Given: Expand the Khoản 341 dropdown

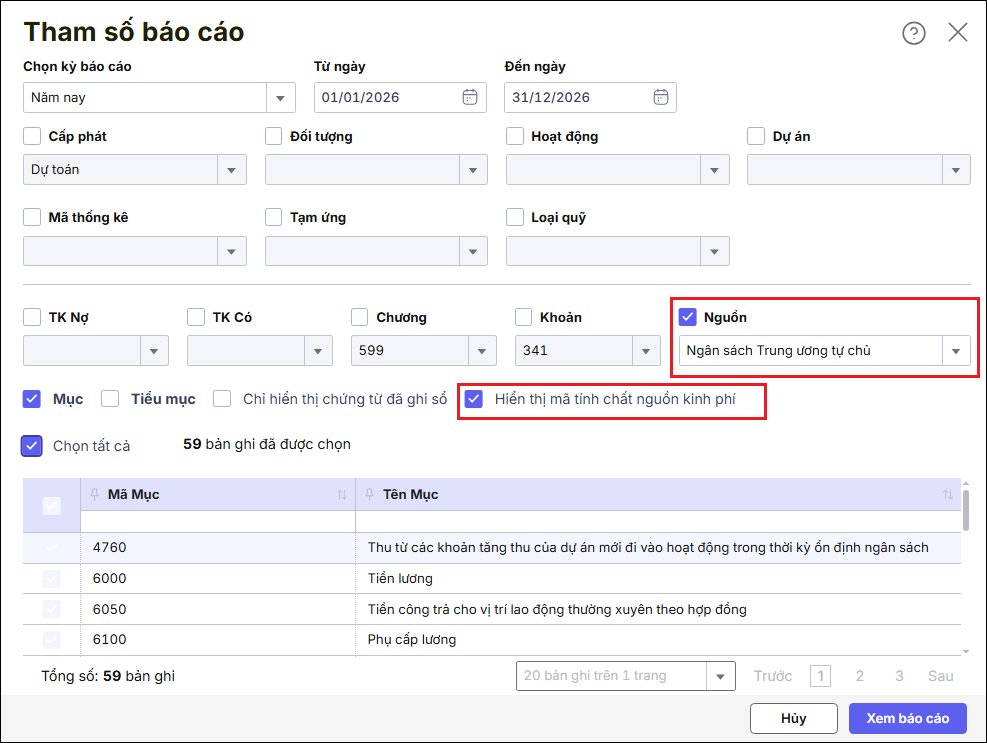Looking at the screenshot, I should [x=646, y=351].
